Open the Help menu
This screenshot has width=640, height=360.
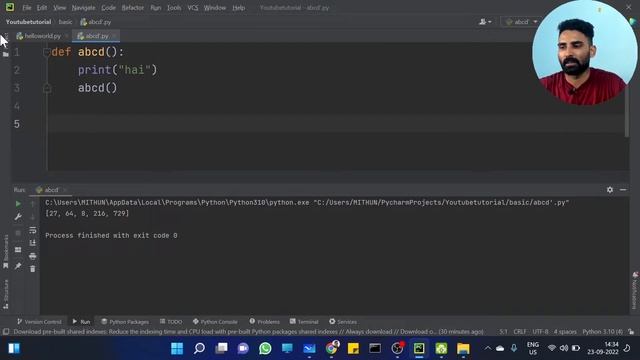(x=238, y=8)
